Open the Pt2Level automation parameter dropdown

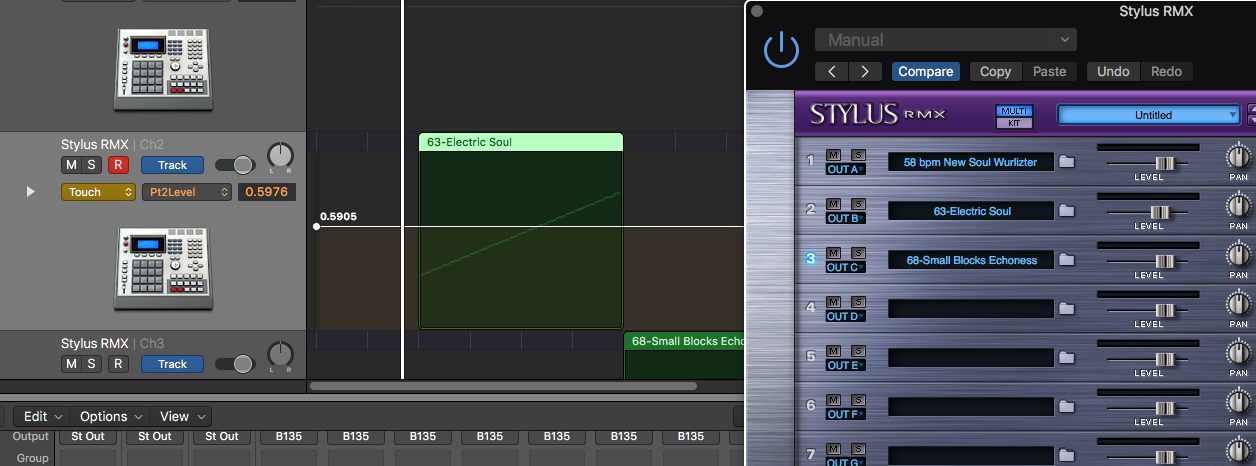point(187,192)
